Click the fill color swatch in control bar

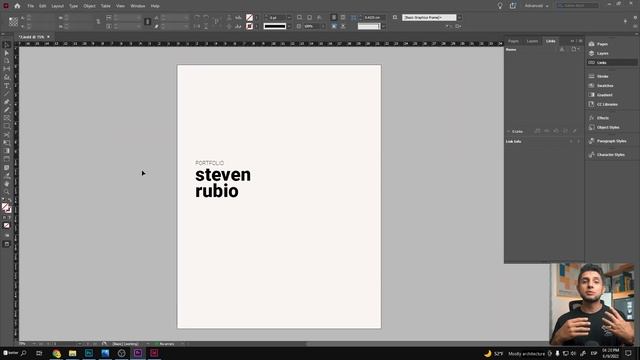[249, 18]
